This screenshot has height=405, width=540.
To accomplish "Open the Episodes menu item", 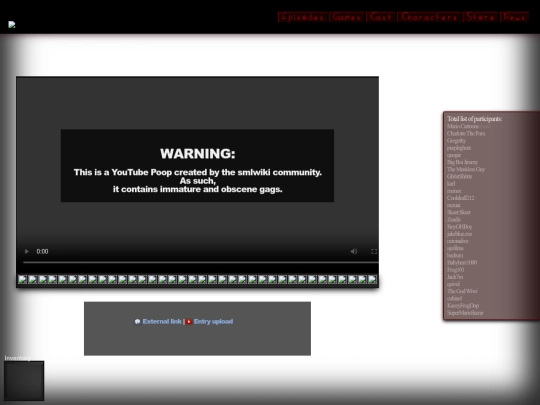I will click(x=302, y=17).
